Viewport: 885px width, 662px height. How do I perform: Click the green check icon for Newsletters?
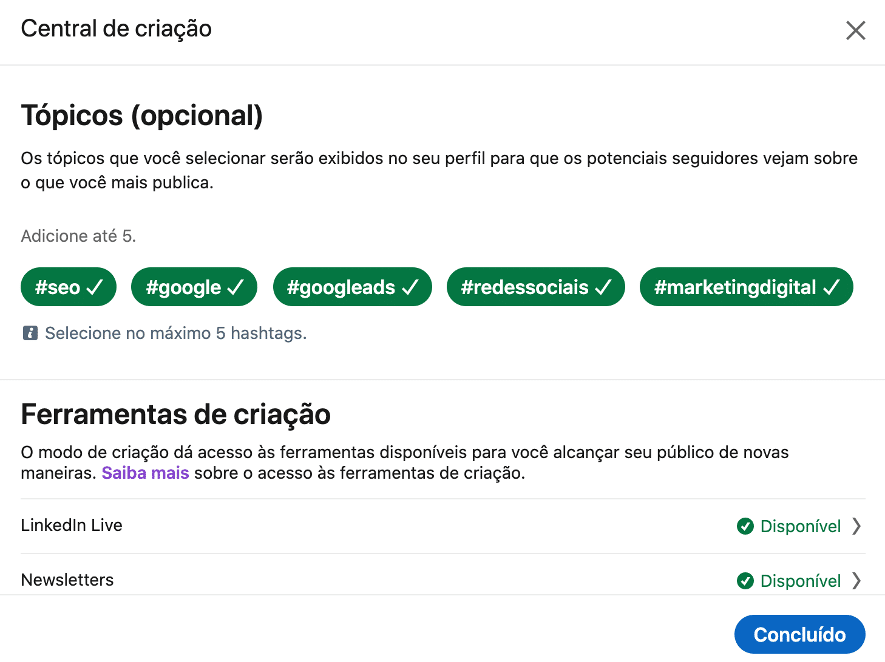click(x=745, y=581)
